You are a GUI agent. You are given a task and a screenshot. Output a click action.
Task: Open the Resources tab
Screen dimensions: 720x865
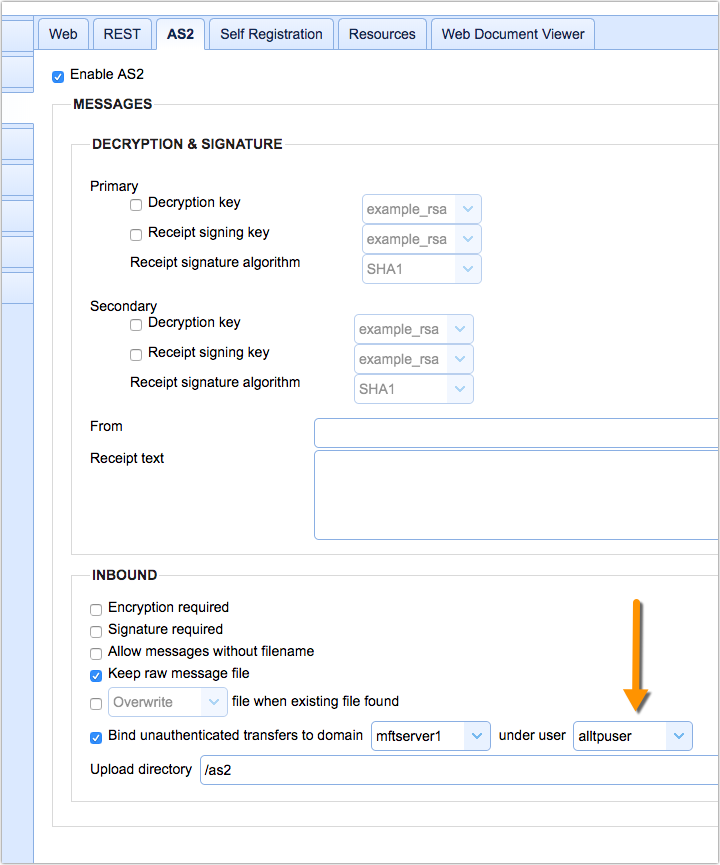(382, 34)
